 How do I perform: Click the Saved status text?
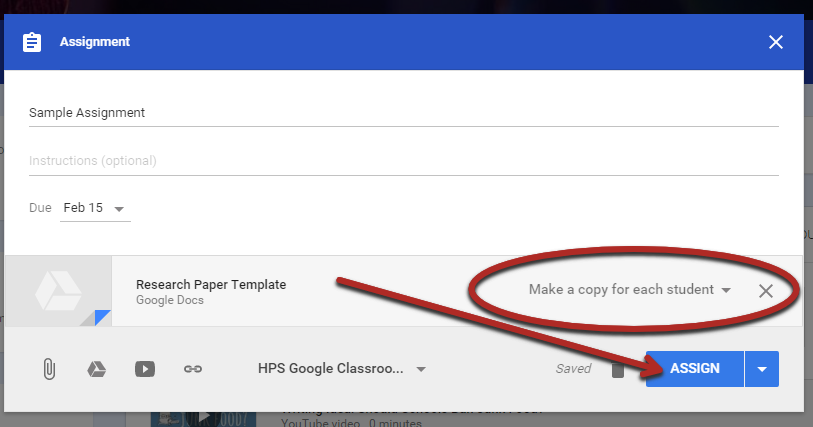click(573, 368)
